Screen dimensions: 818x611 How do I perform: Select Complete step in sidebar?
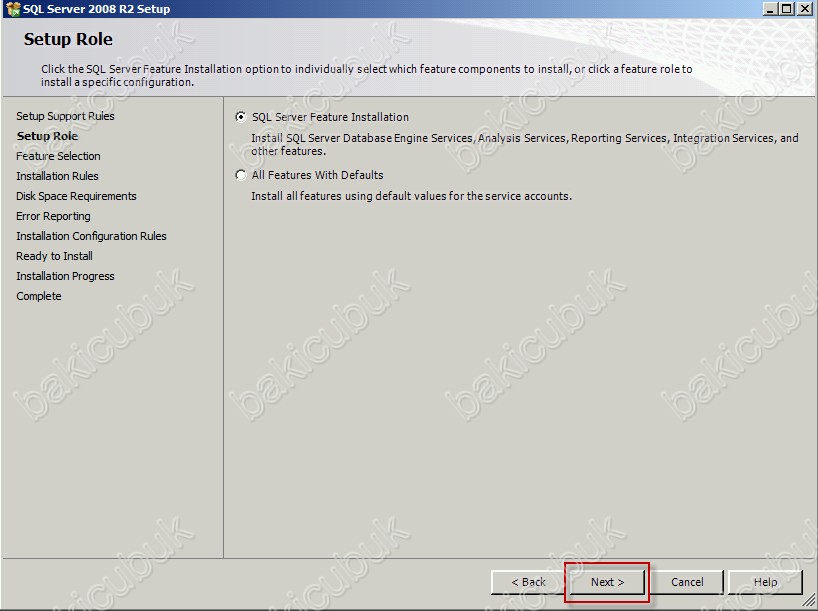pos(39,296)
